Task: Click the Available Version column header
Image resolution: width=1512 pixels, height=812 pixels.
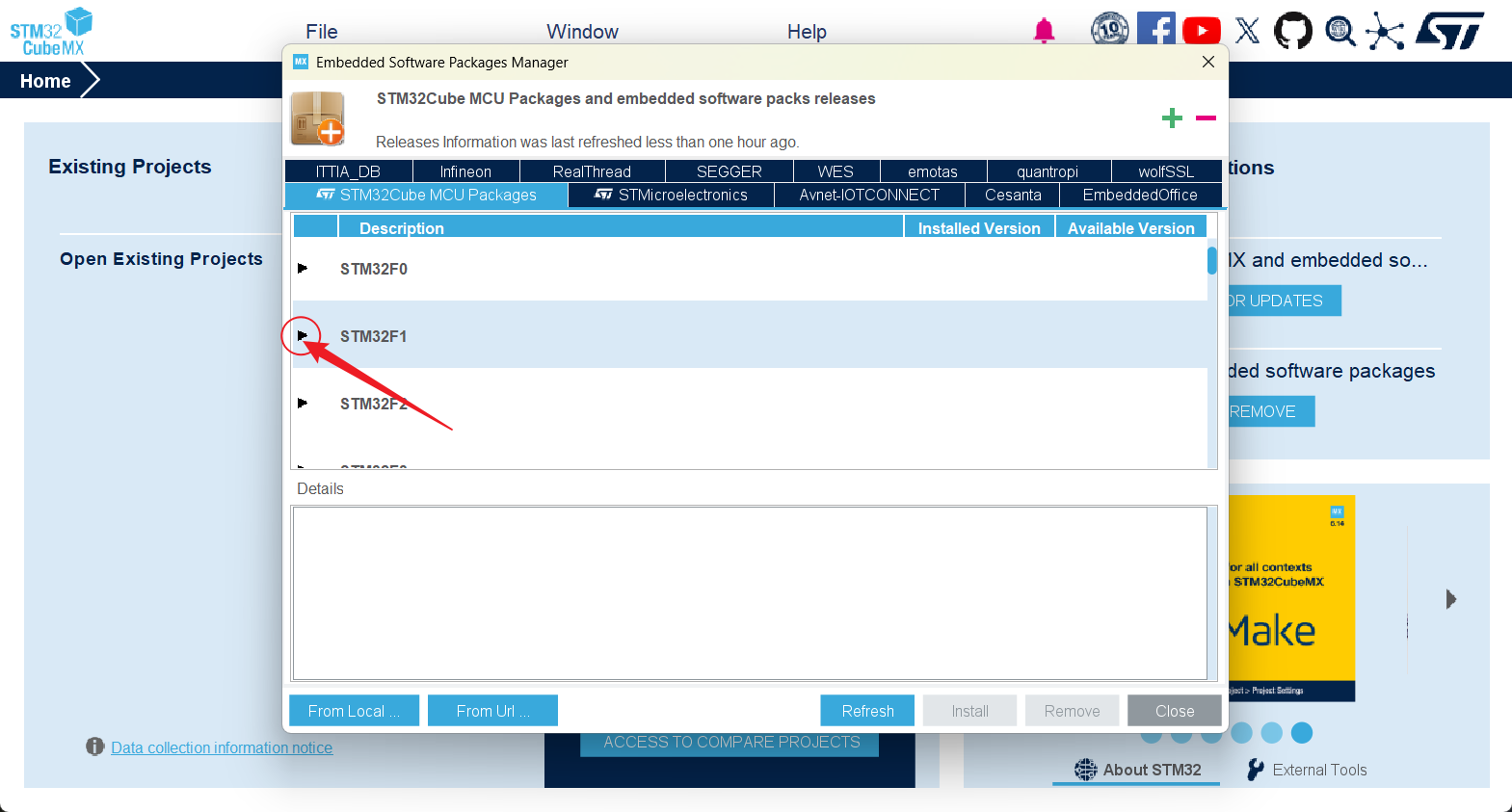Action: click(1131, 228)
